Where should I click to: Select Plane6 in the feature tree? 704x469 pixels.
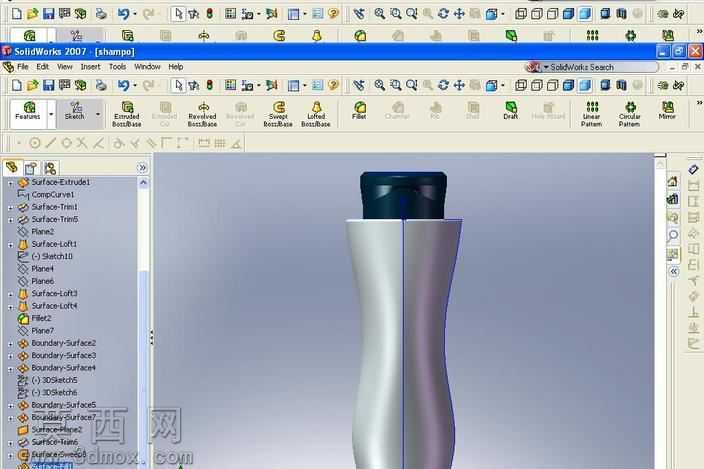point(43,281)
